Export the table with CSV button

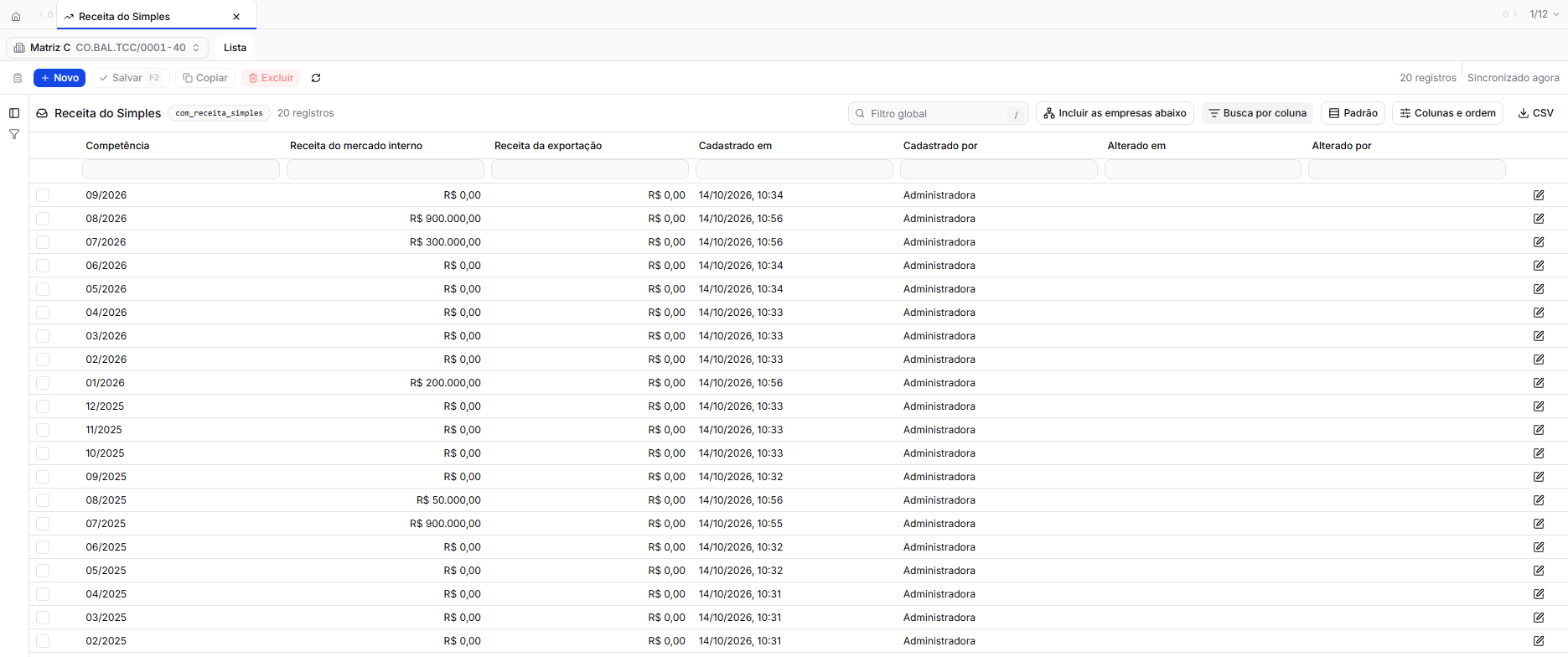click(1536, 113)
